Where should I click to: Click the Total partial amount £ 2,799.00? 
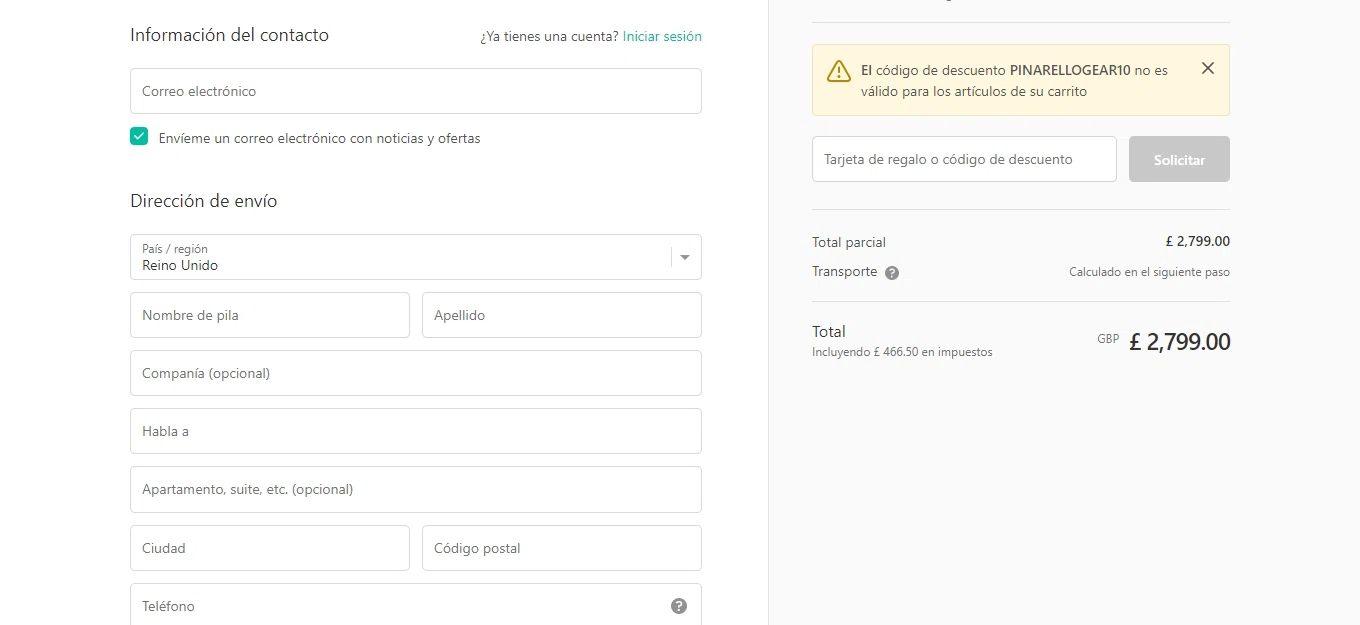point(1197,241)
